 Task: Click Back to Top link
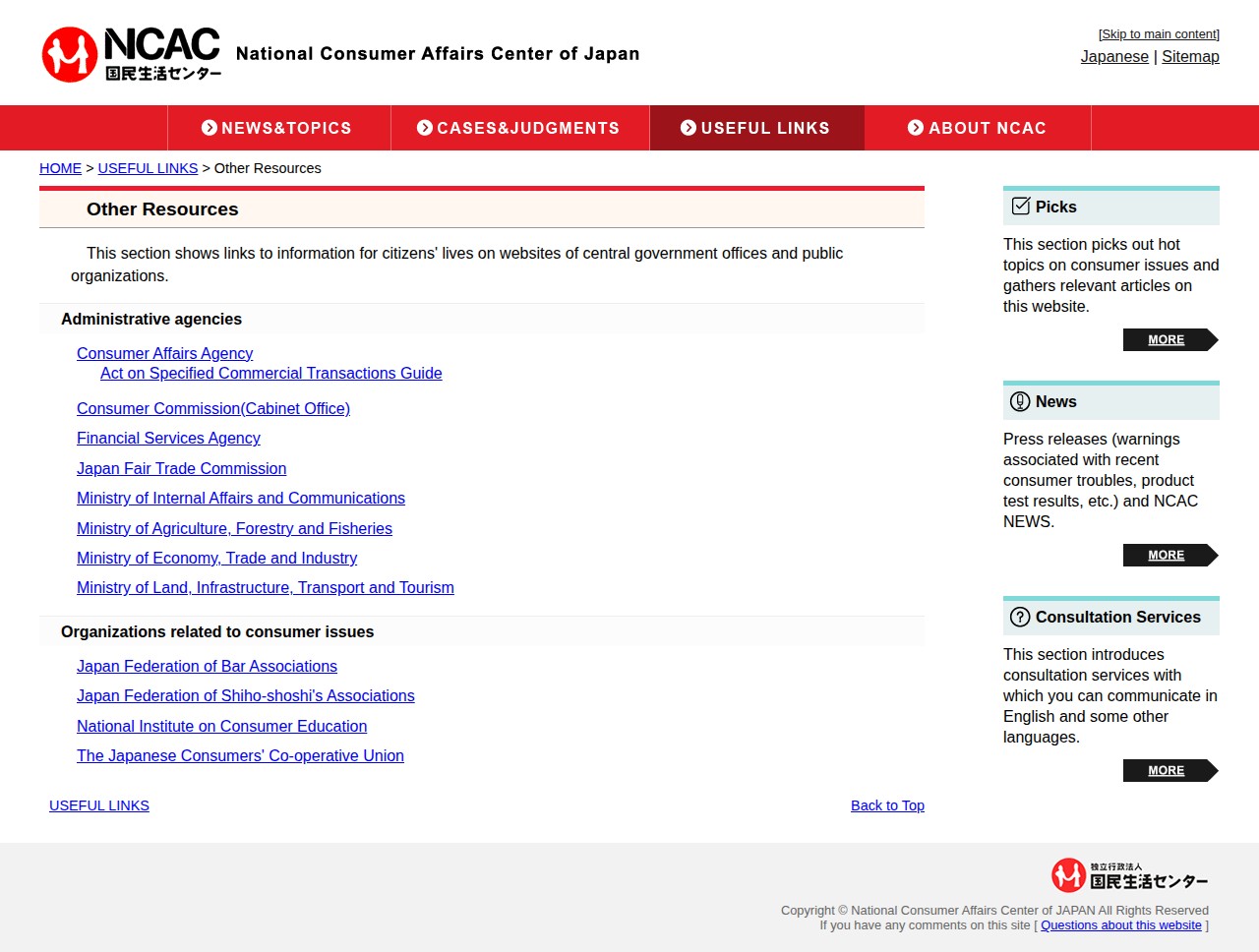tap(887, 805)
